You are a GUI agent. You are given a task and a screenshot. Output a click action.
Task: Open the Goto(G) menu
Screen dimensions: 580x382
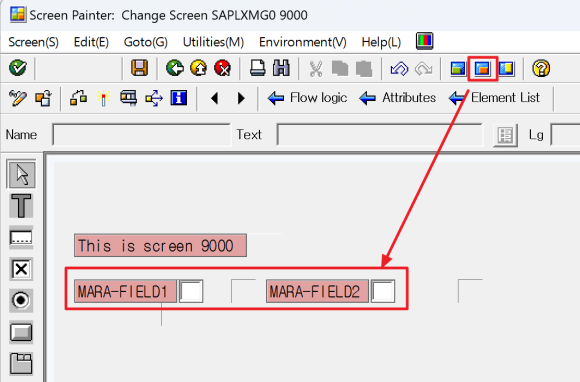(145, 42)
